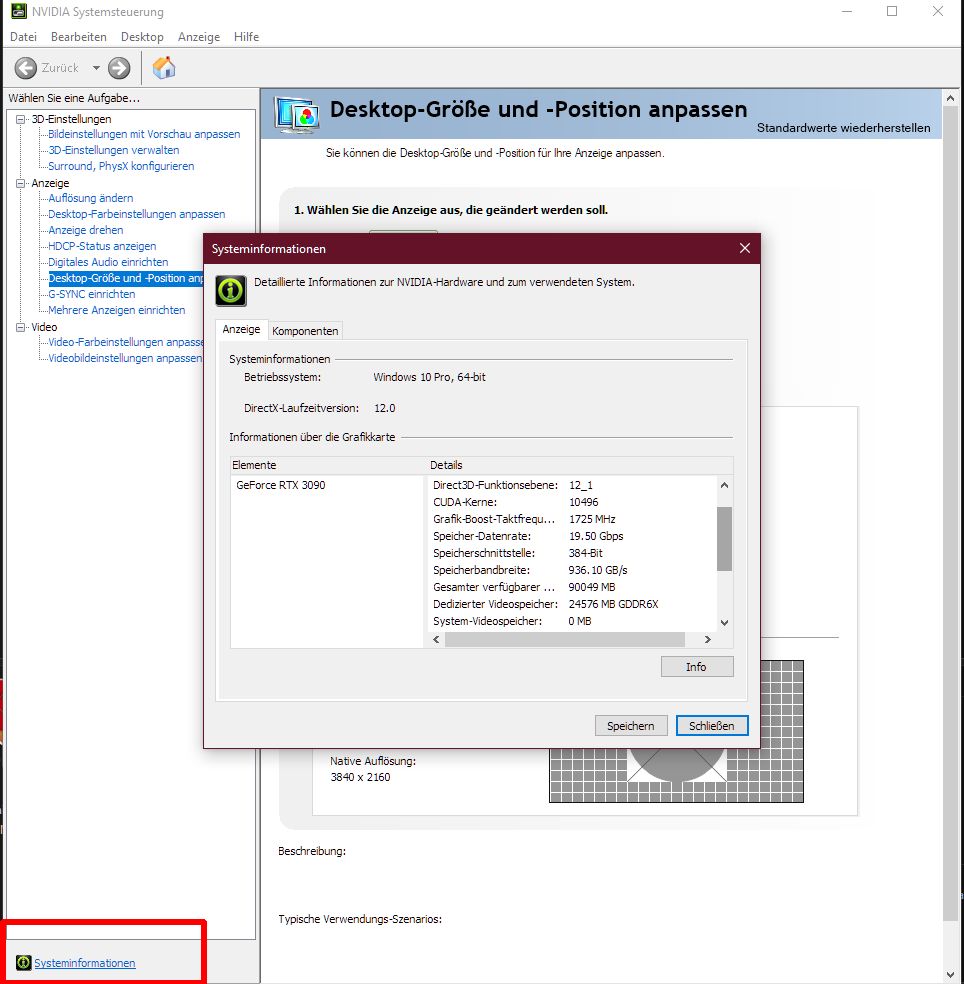
Task: Open G-SYNC einrichten
Action: pyautogui.click(x=92, y=294)
